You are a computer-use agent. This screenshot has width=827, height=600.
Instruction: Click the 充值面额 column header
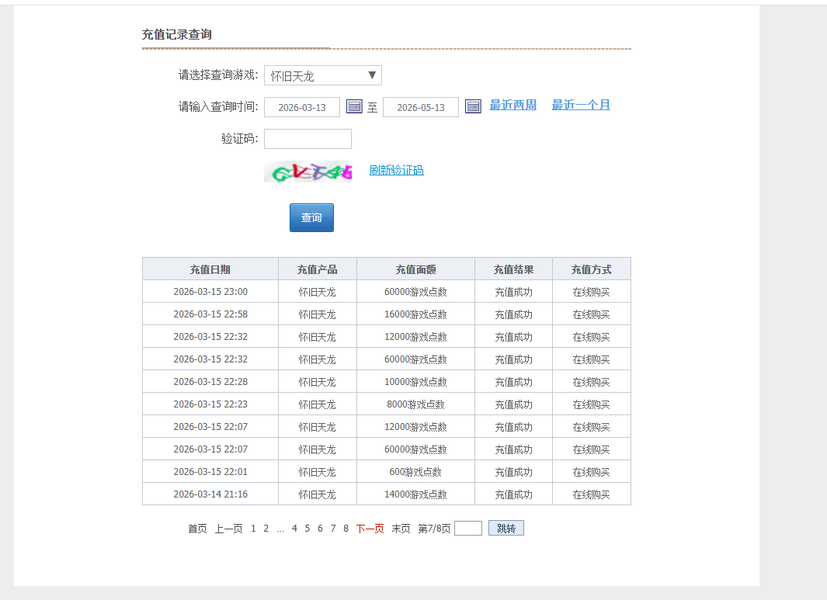pos(416,269)
